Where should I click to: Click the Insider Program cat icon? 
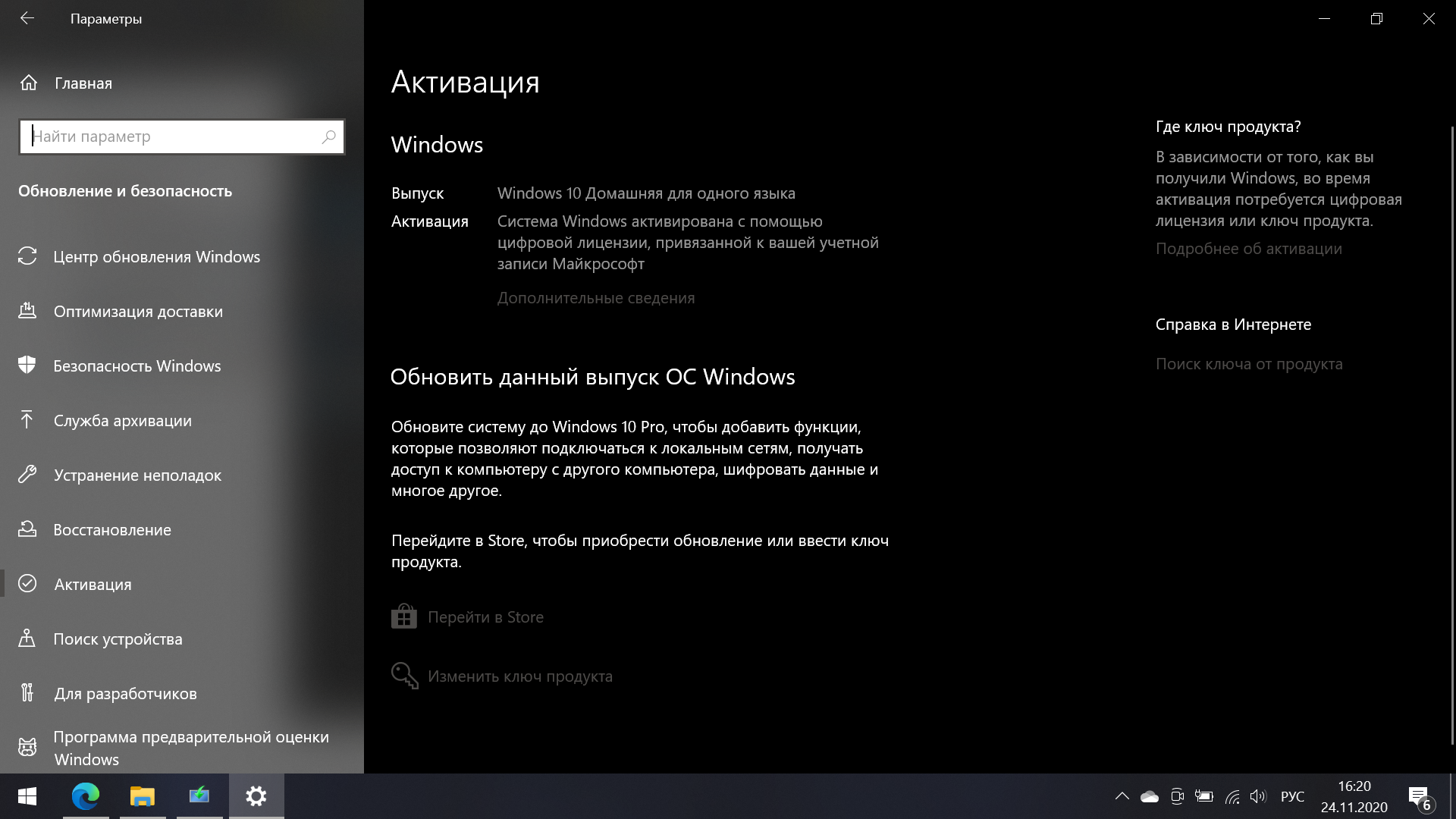pos(27,748)
